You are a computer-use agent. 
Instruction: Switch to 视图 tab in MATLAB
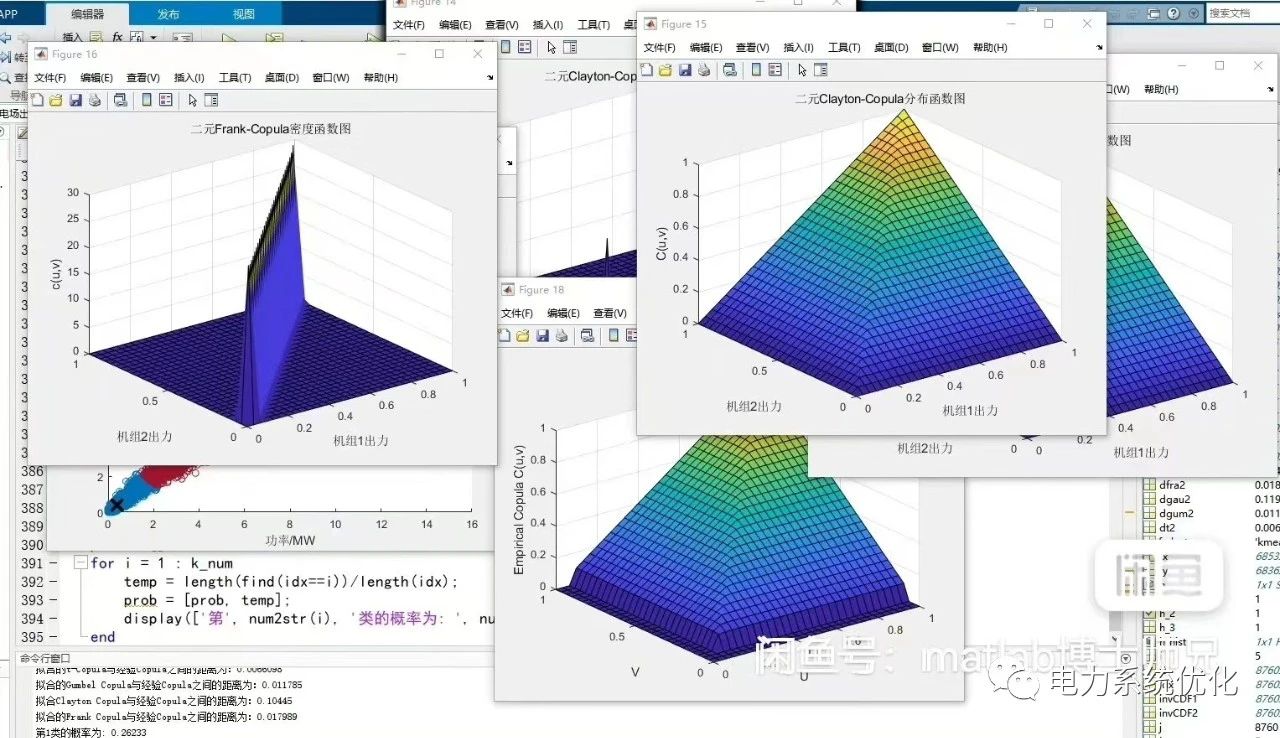pos(243,14)
